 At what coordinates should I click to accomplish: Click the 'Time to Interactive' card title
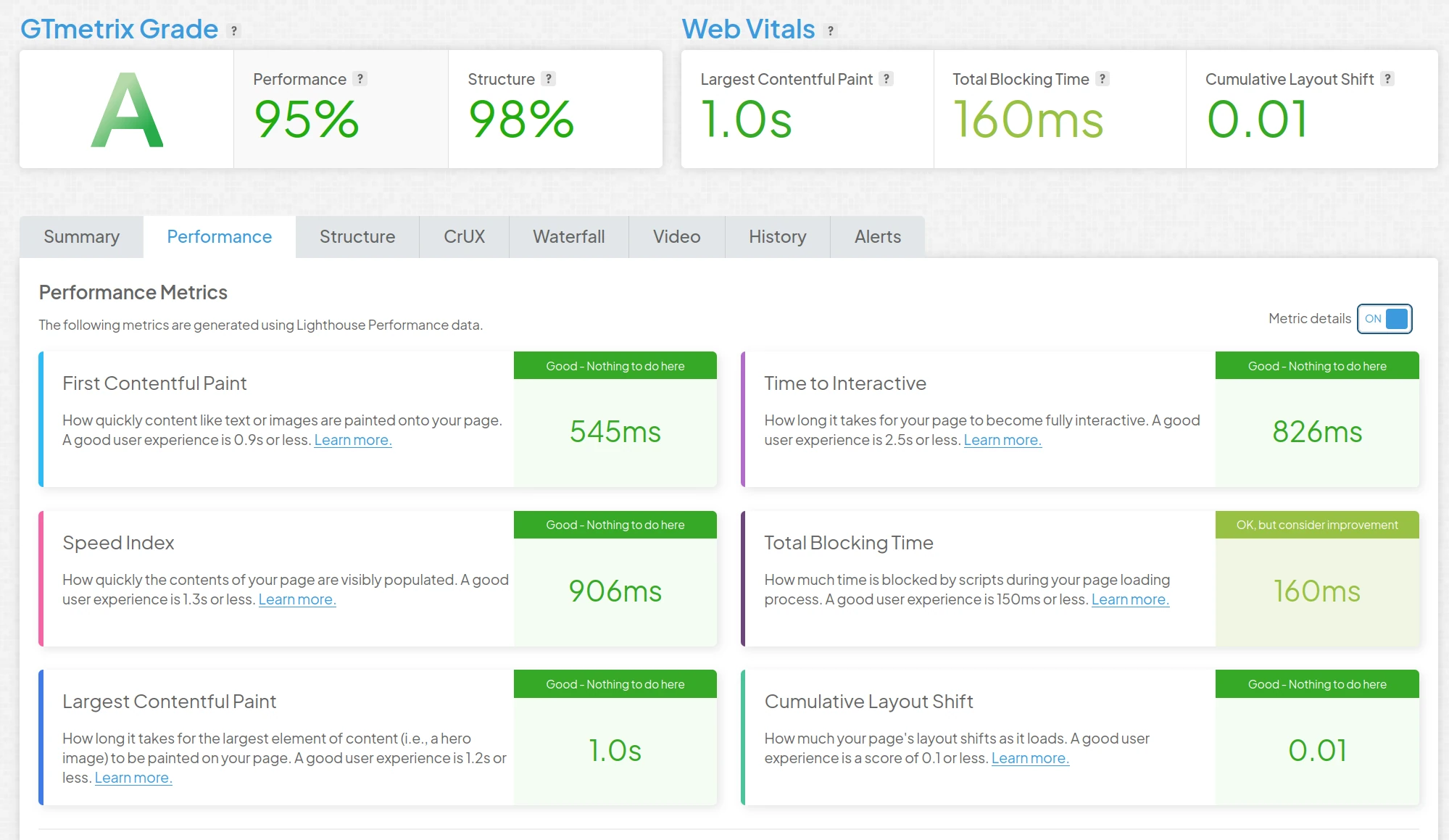click(845, 383)
